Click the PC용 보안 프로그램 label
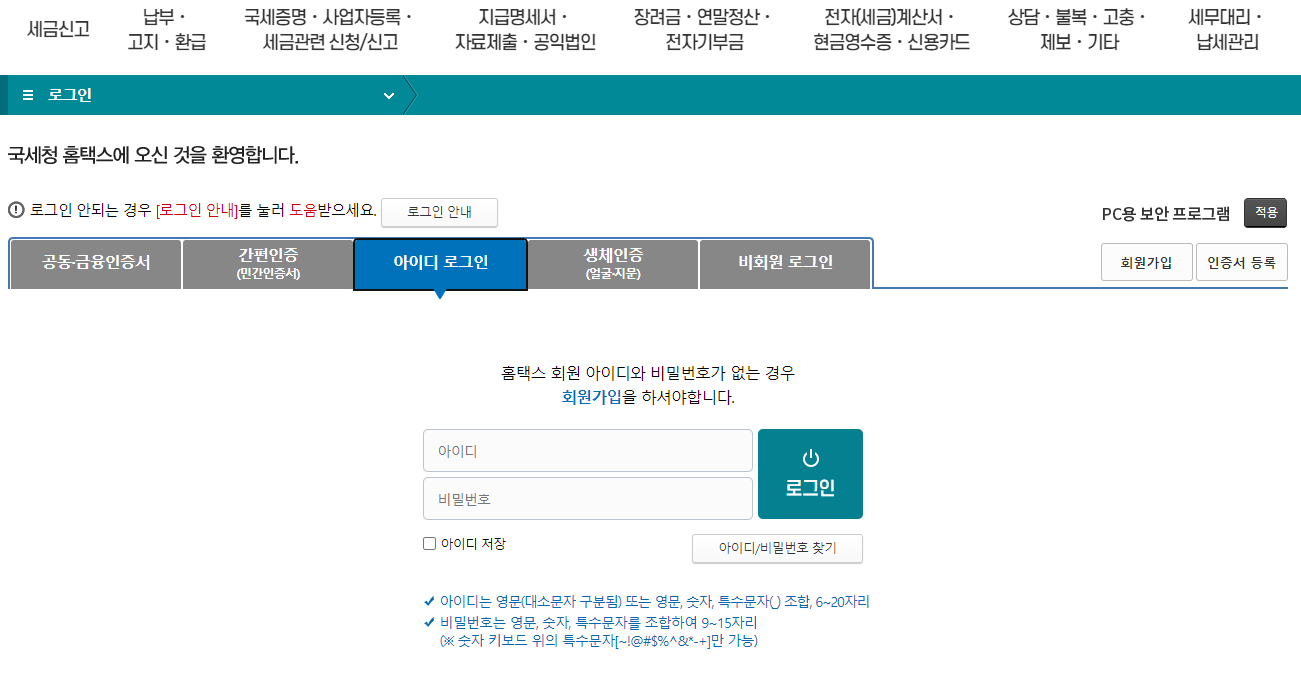Viewport: 1301px width, 675px height. coord(1166,213)
